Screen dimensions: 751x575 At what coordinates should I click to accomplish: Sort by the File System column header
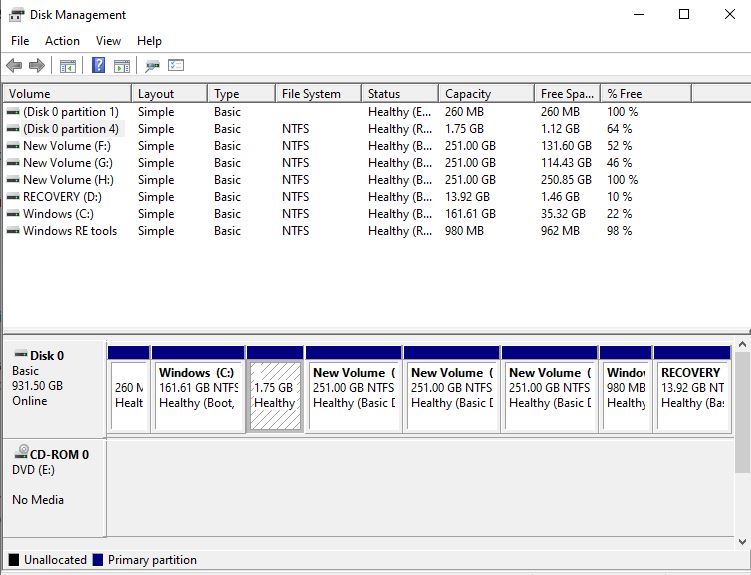[318, 93]
